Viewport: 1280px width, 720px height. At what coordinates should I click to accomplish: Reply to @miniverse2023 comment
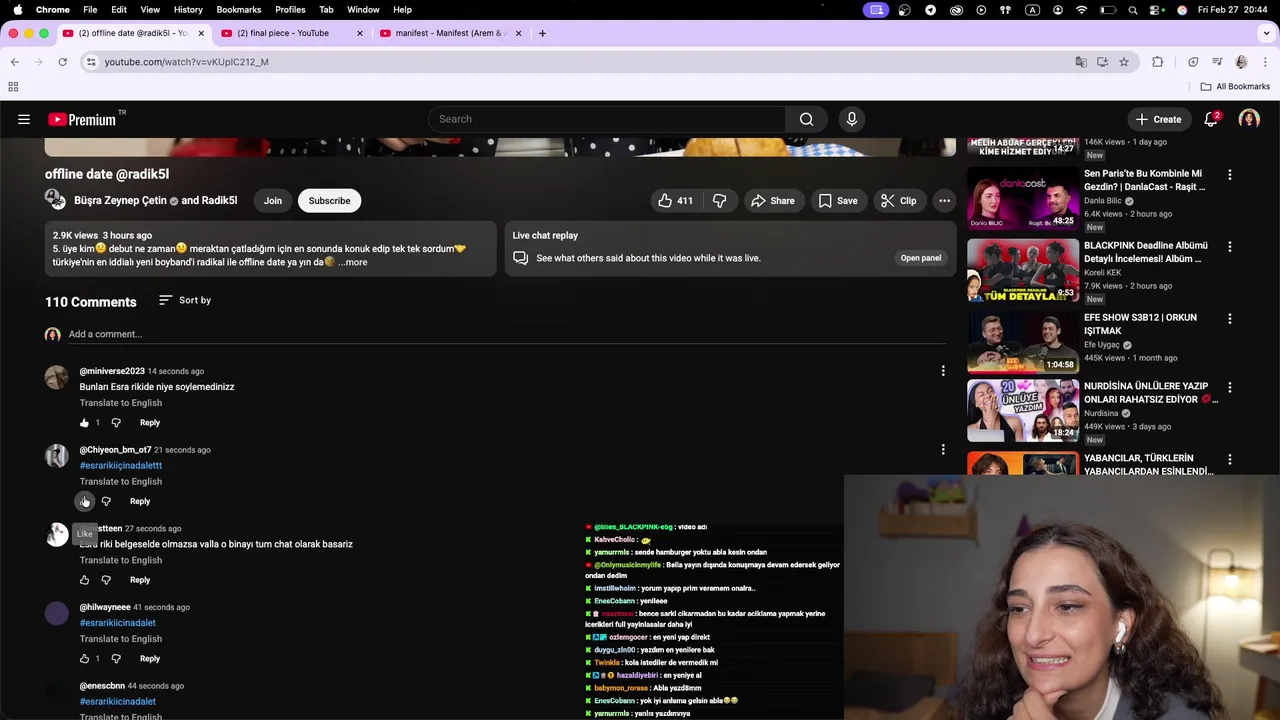[x=150, y=423]
